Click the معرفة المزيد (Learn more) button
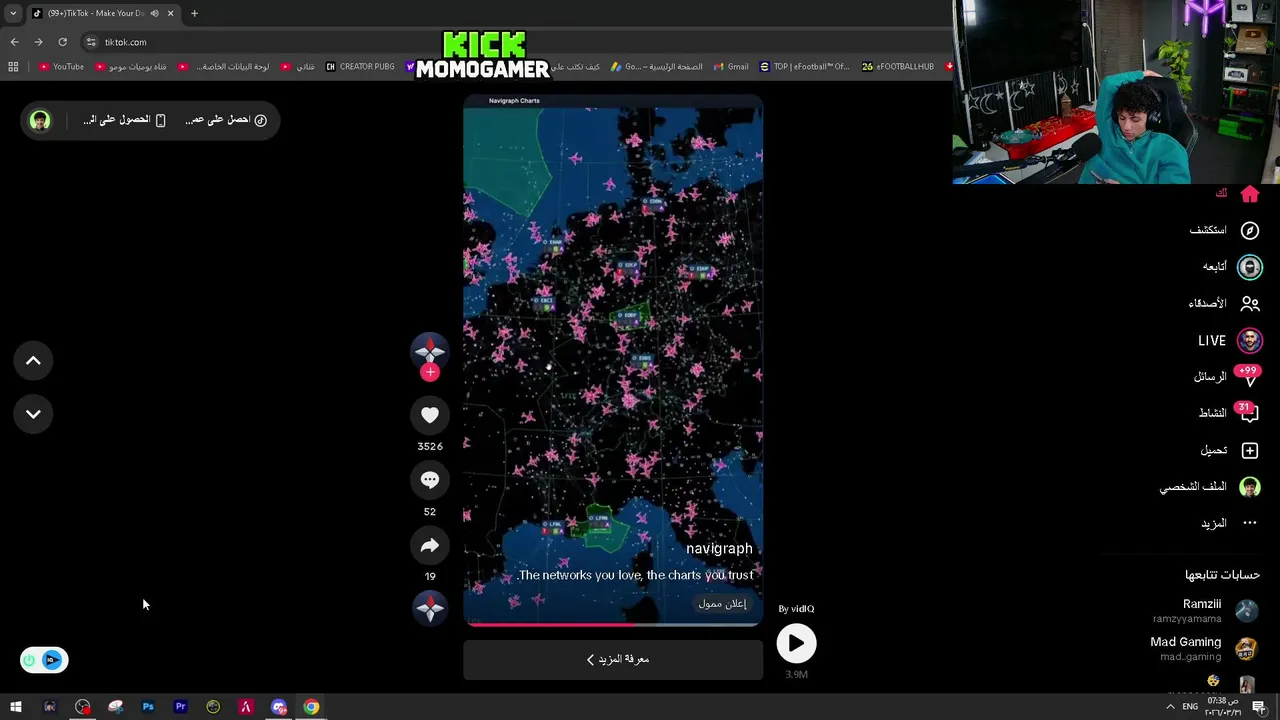Screen dimensions: 1280x720 (x=613, y=660)
